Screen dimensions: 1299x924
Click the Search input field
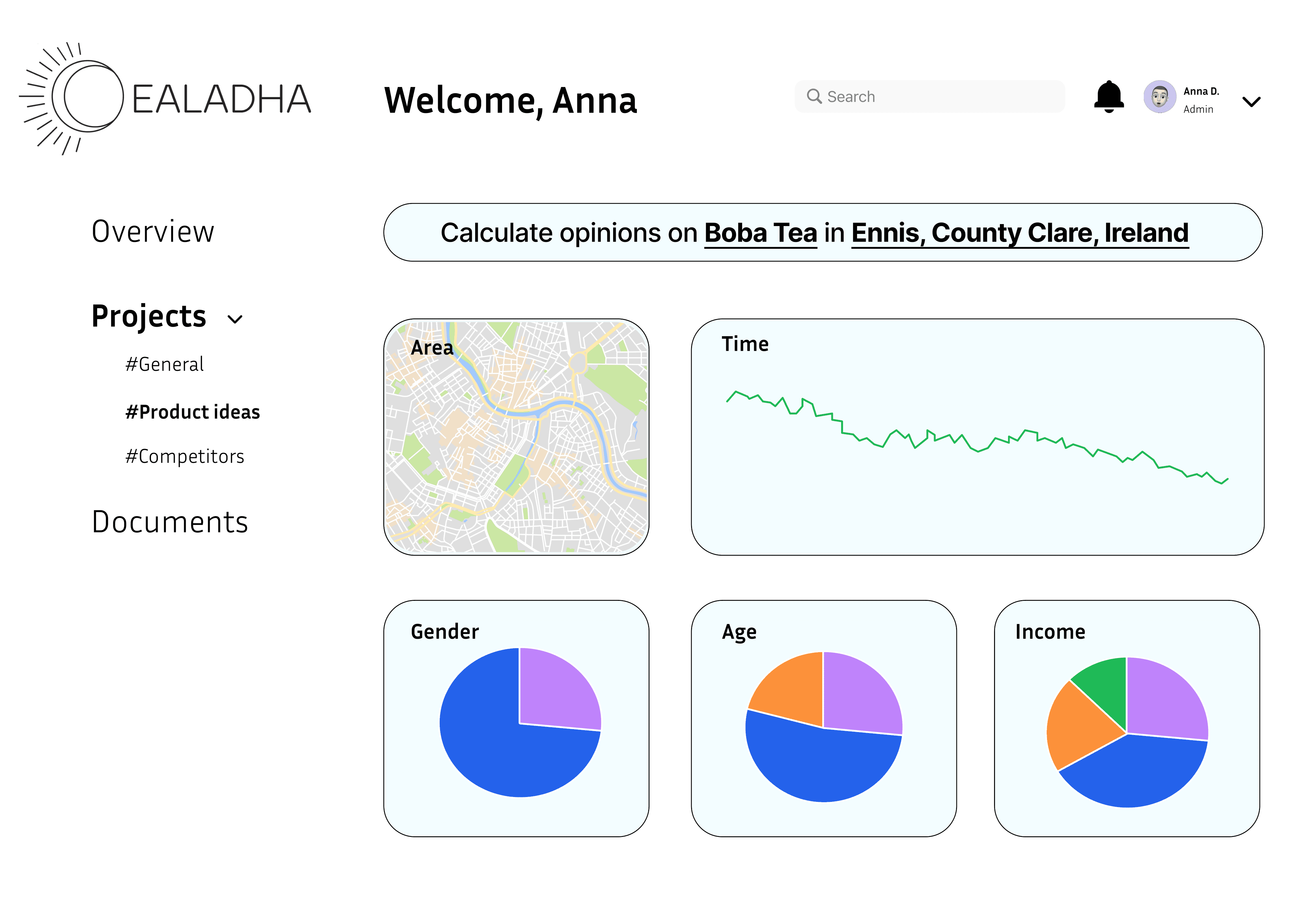pyautogui.click(x=929, y=97)
